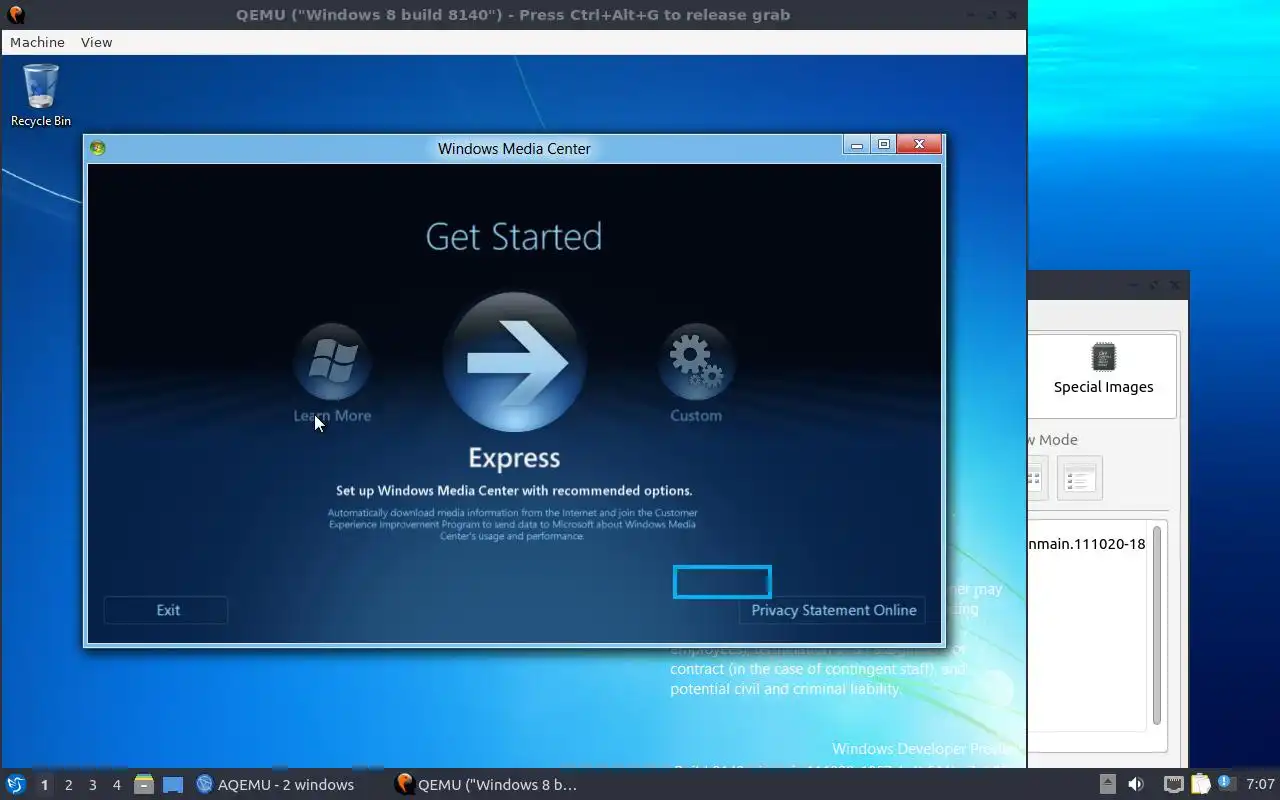Screen dimensions: 1280x800
Task: Open the Recycle Bin icon on the desktop
Action: tap(40, 96)
